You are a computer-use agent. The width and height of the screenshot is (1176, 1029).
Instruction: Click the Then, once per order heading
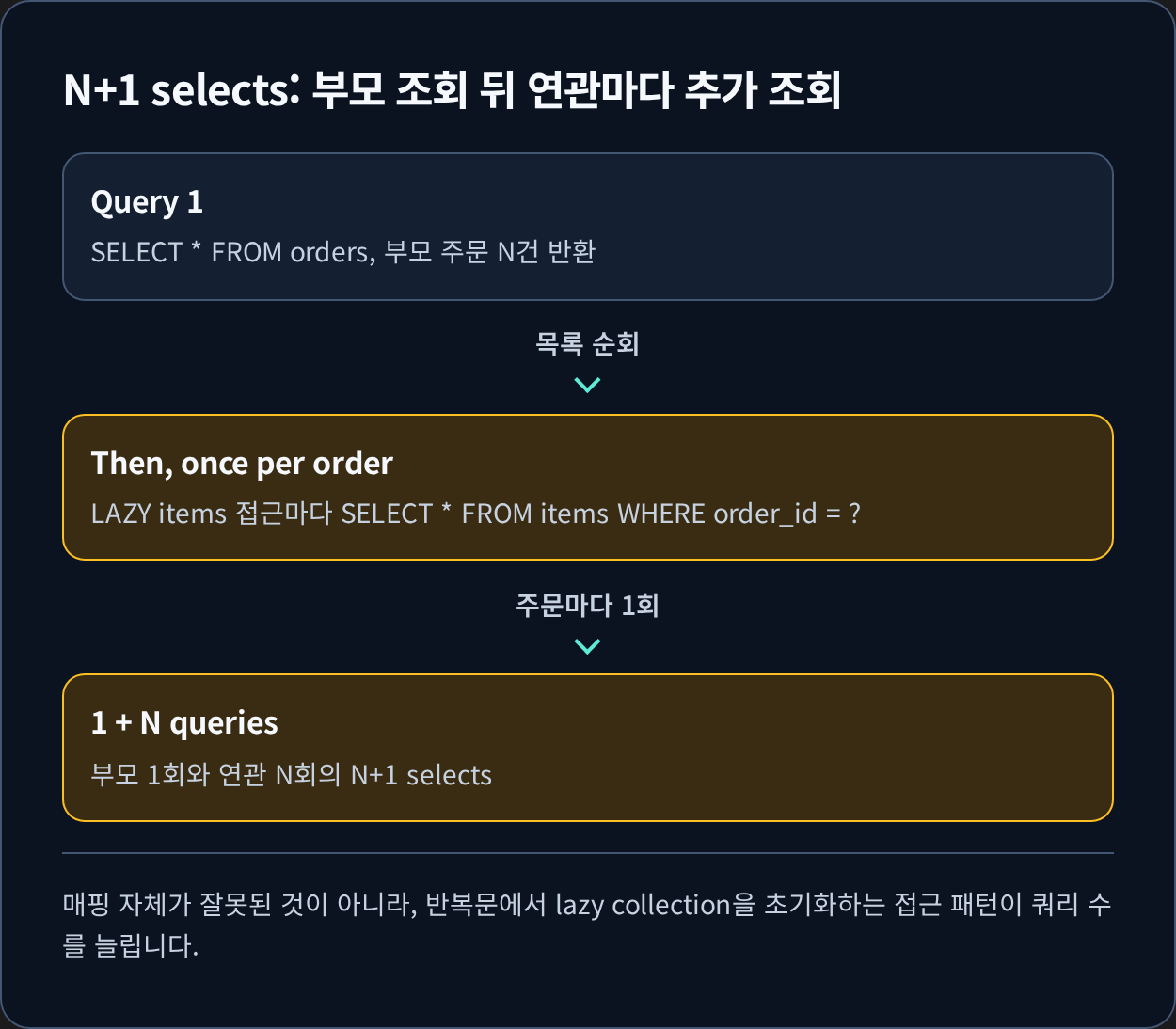coord(242,464)
